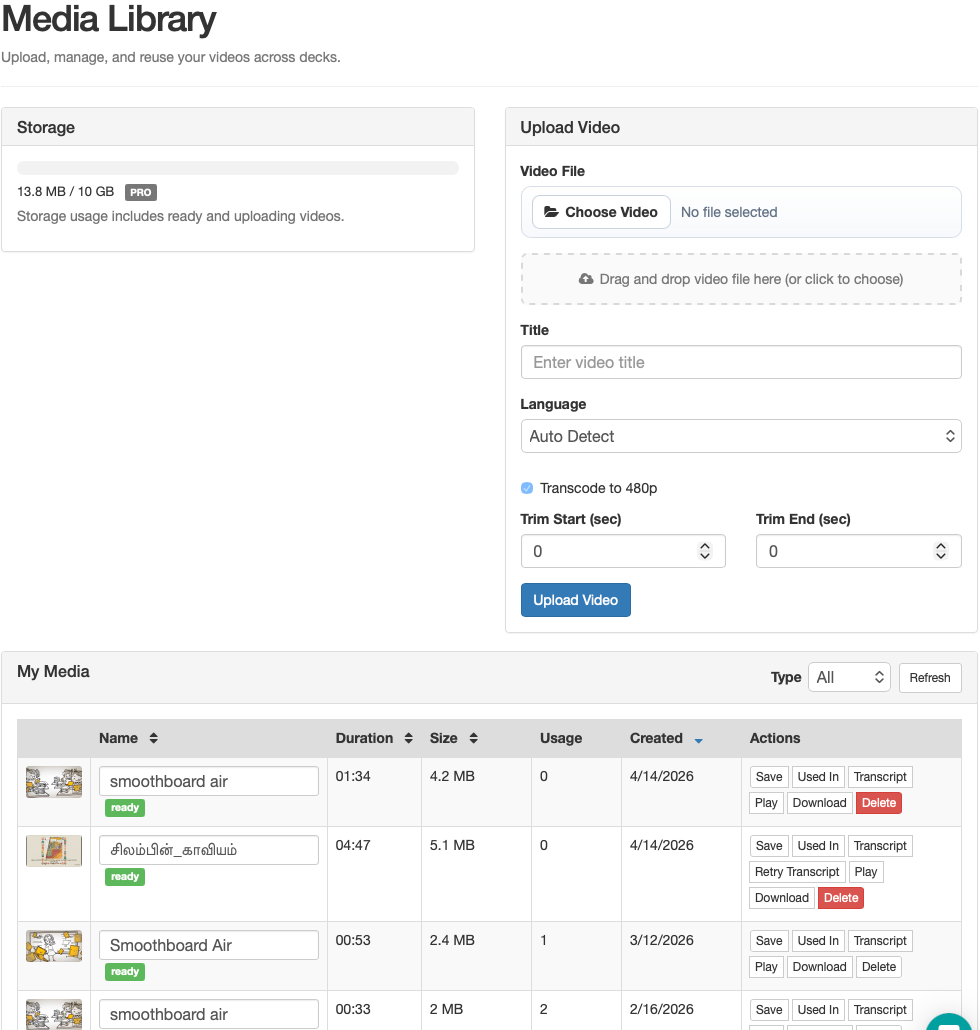Click the Trim End stepper arrows
Viewport: 980px width, 1030px height.
click(940, 551)
